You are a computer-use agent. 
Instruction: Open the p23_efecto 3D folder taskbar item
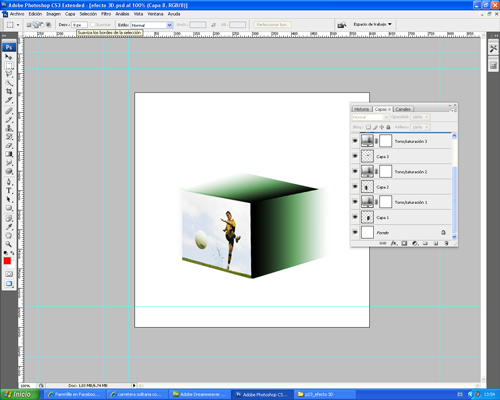click(x=325, y=394)
